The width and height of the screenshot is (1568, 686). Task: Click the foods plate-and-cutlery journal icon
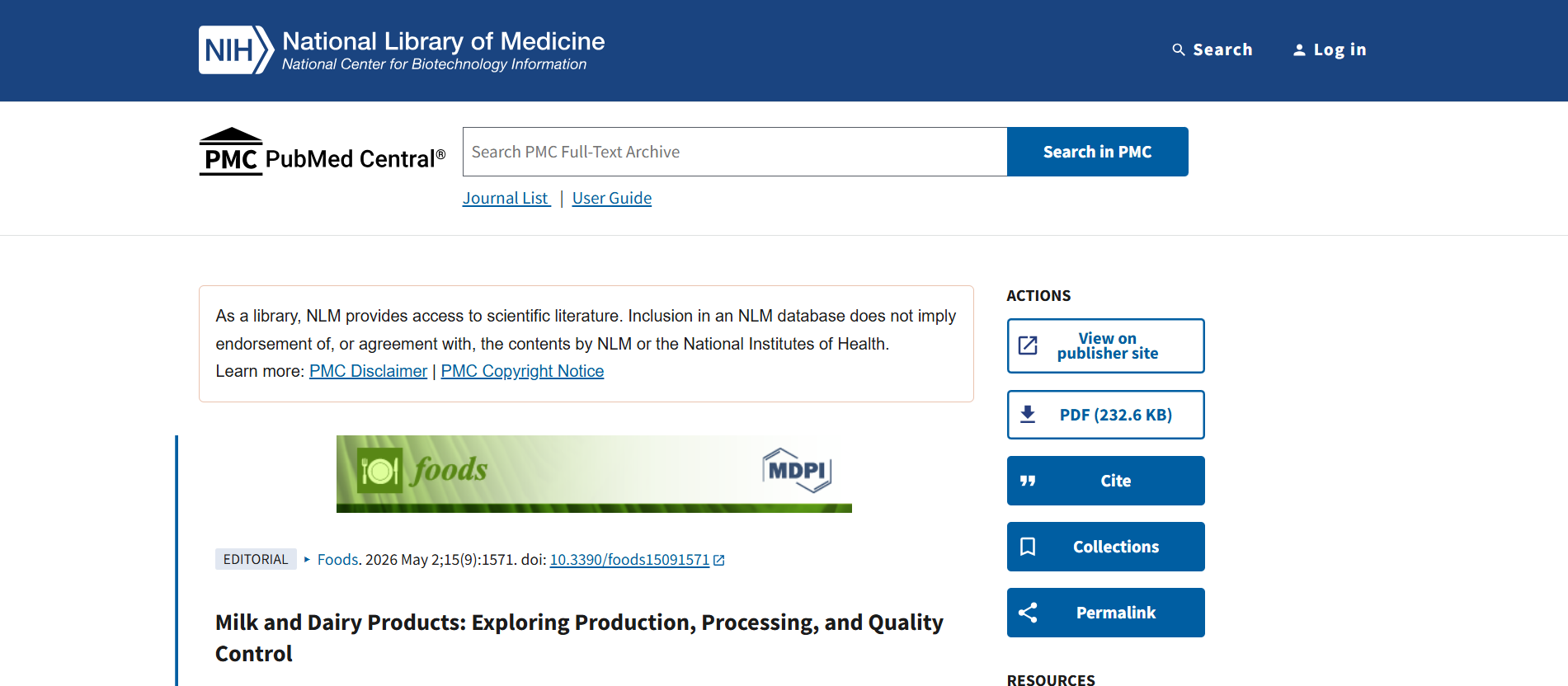coord(379,470)
